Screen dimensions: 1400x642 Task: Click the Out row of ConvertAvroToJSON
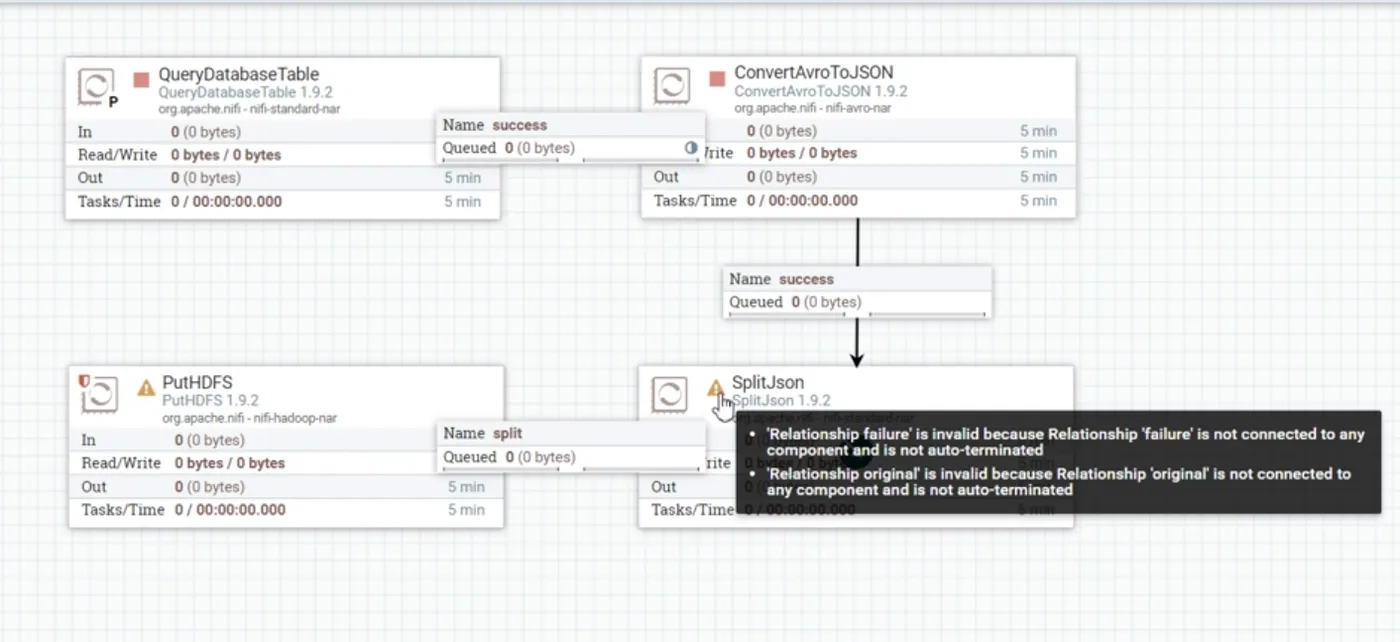pos(858,177)
